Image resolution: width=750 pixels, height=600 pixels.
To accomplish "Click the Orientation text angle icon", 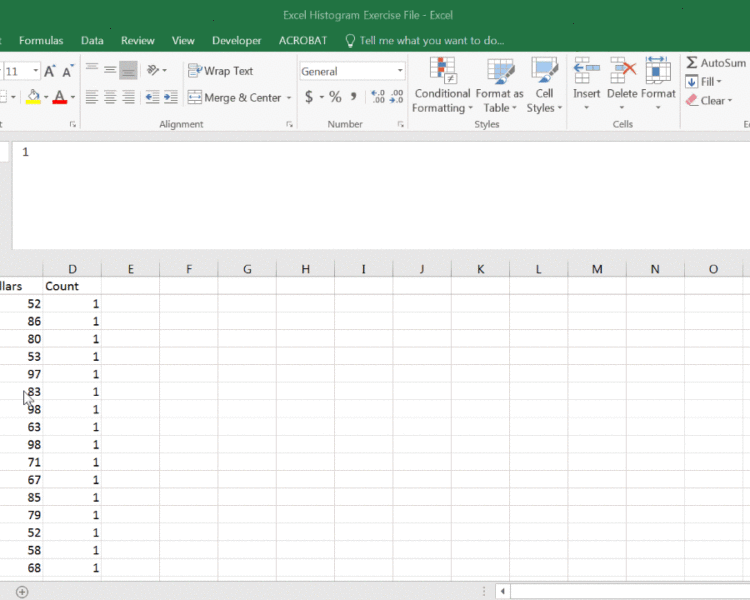I will (x=154, y=71).
